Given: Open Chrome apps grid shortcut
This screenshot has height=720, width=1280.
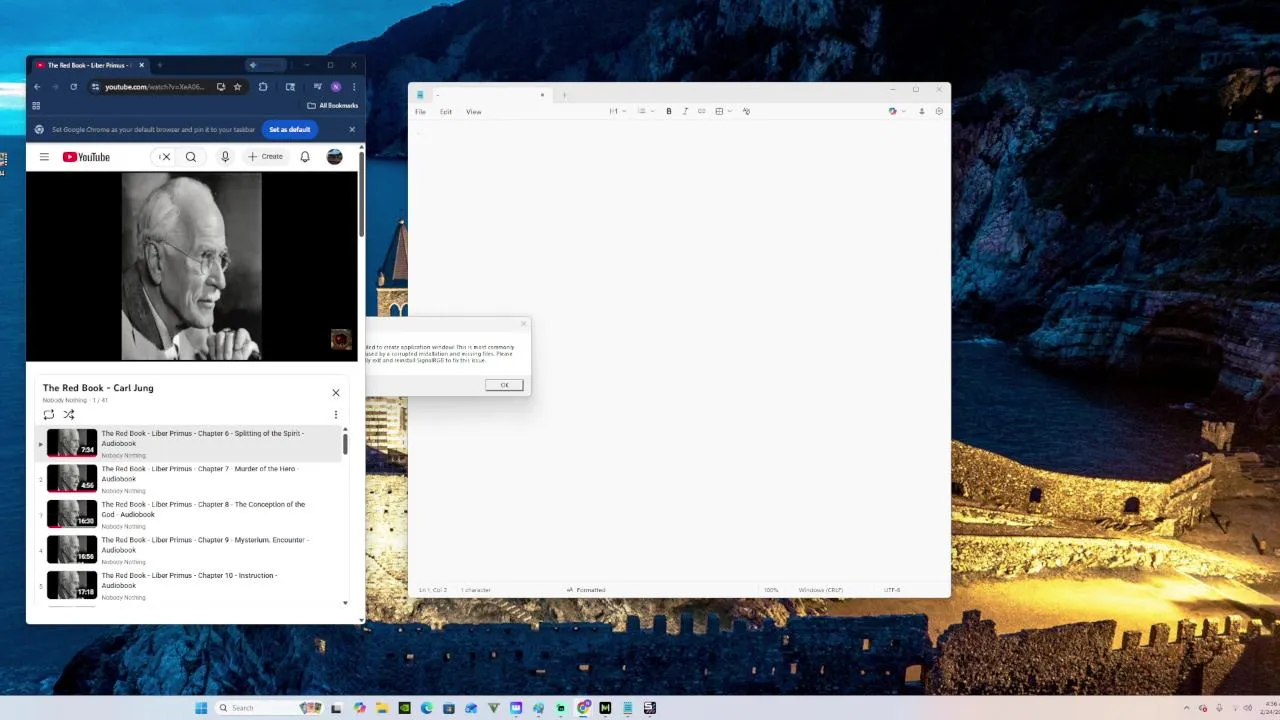Looking at the screenshot, I should [36, 105].
